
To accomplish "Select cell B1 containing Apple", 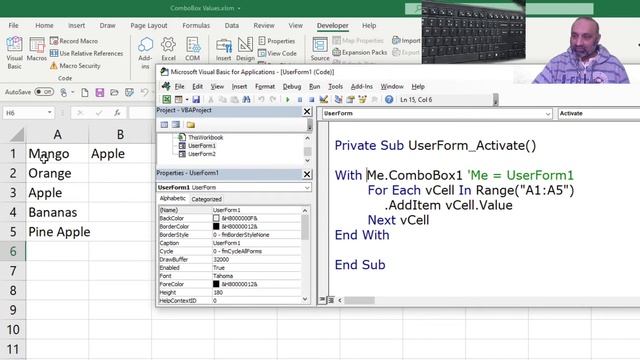I will [x=120, y=153].
